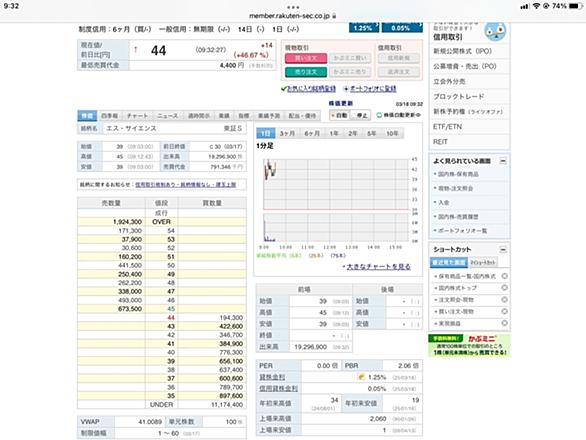
Task: Click the かぶミニ買い button
Action: (x=351, y=58)
